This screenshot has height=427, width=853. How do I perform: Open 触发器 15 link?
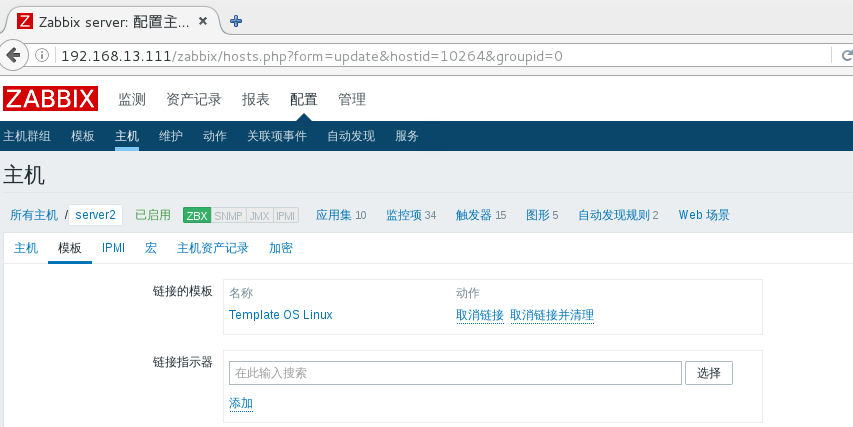(481, 215)
